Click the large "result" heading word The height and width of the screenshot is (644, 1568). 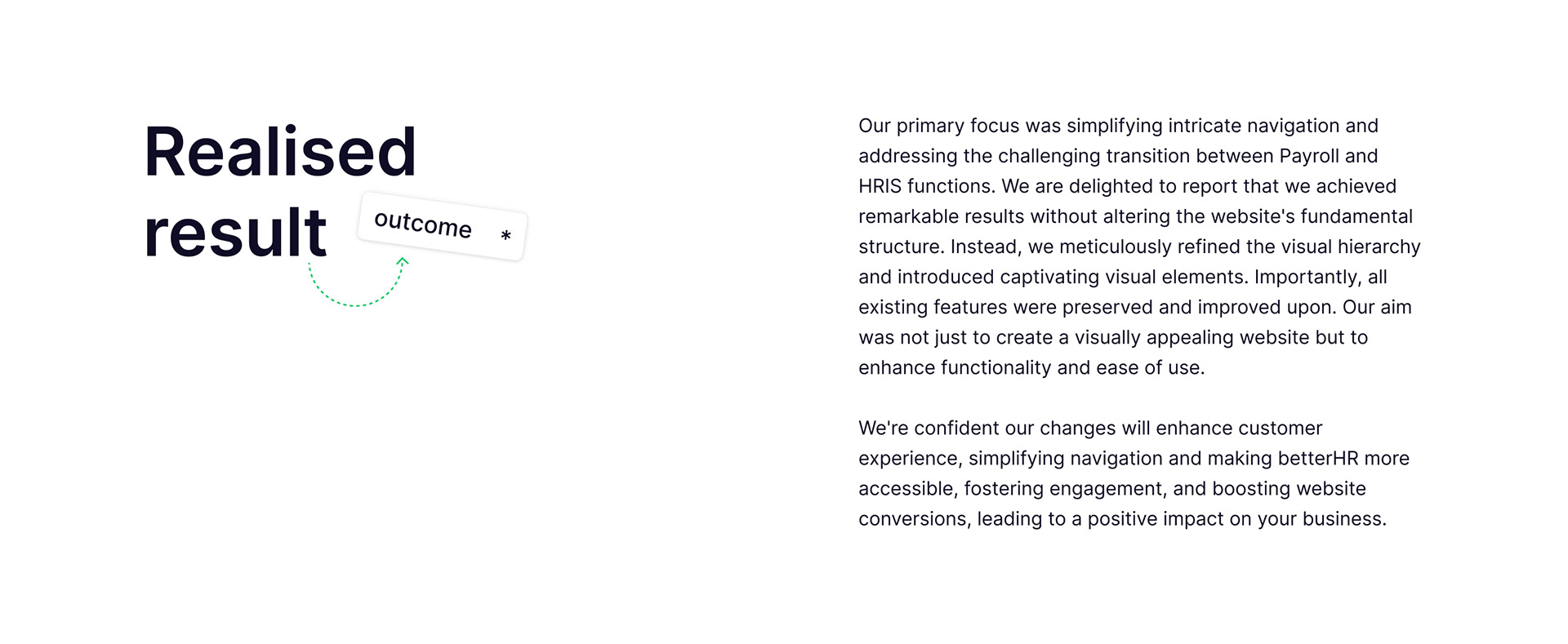click(235, 233)
